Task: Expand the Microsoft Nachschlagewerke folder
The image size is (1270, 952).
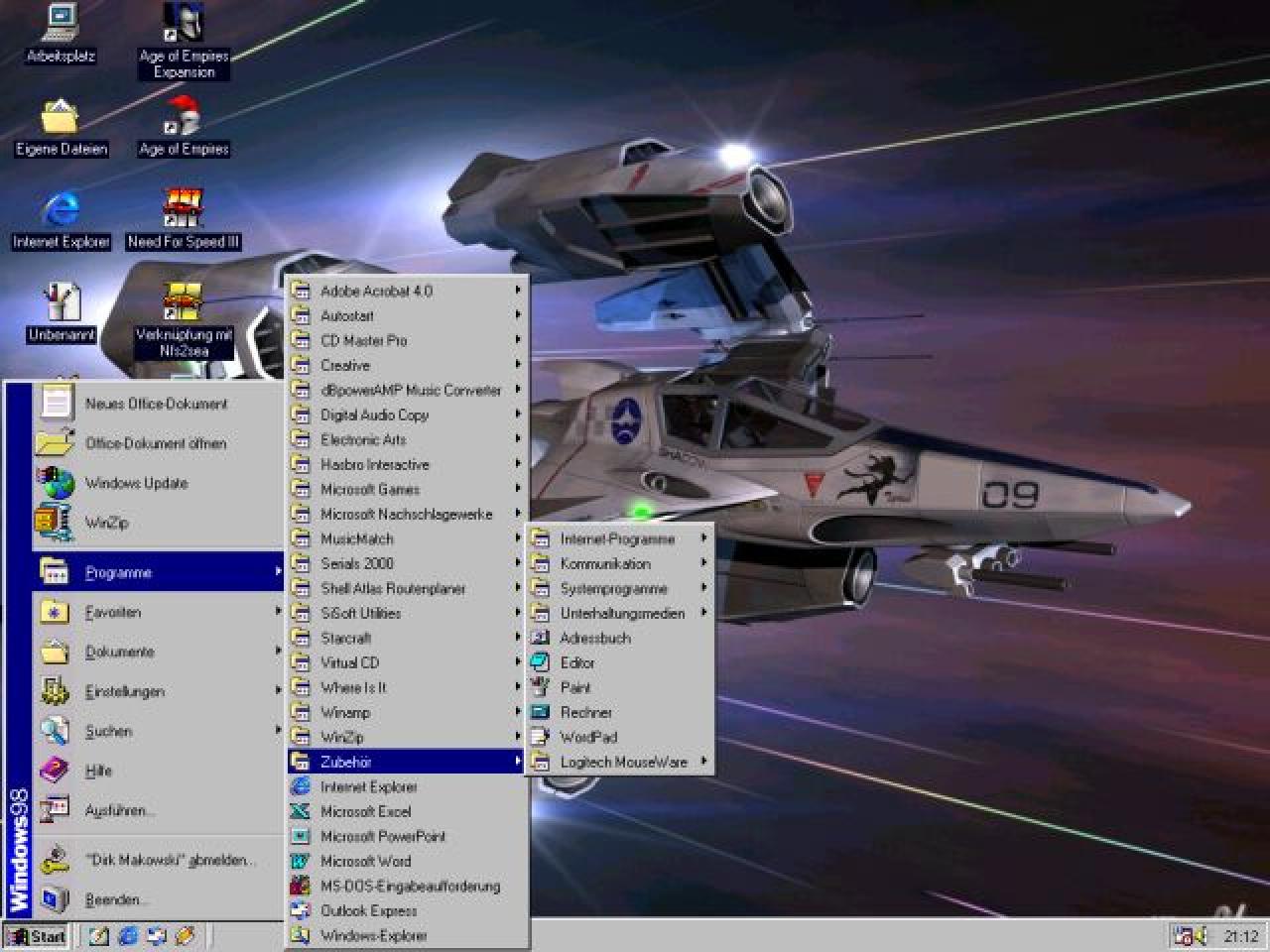Action: pos(407,514)
